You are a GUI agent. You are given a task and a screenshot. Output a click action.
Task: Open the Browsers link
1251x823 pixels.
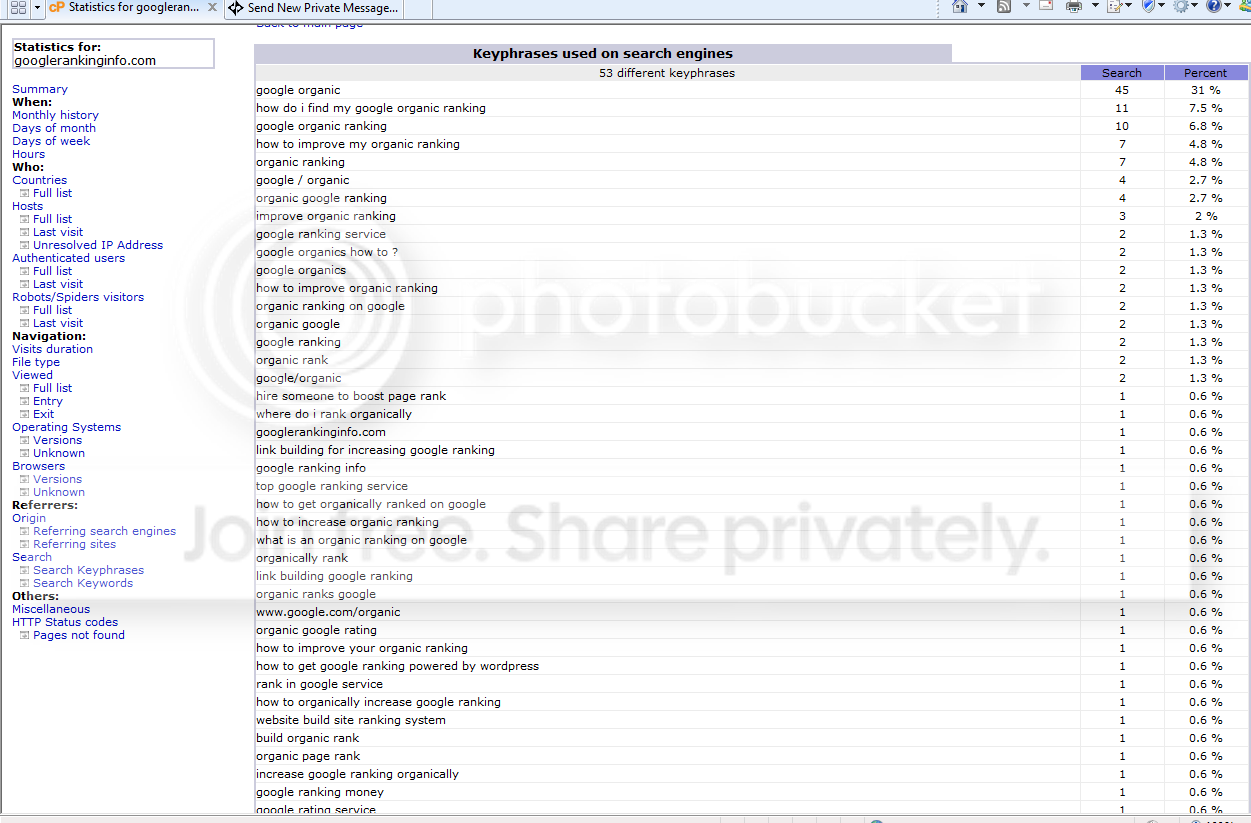point(38,466)
